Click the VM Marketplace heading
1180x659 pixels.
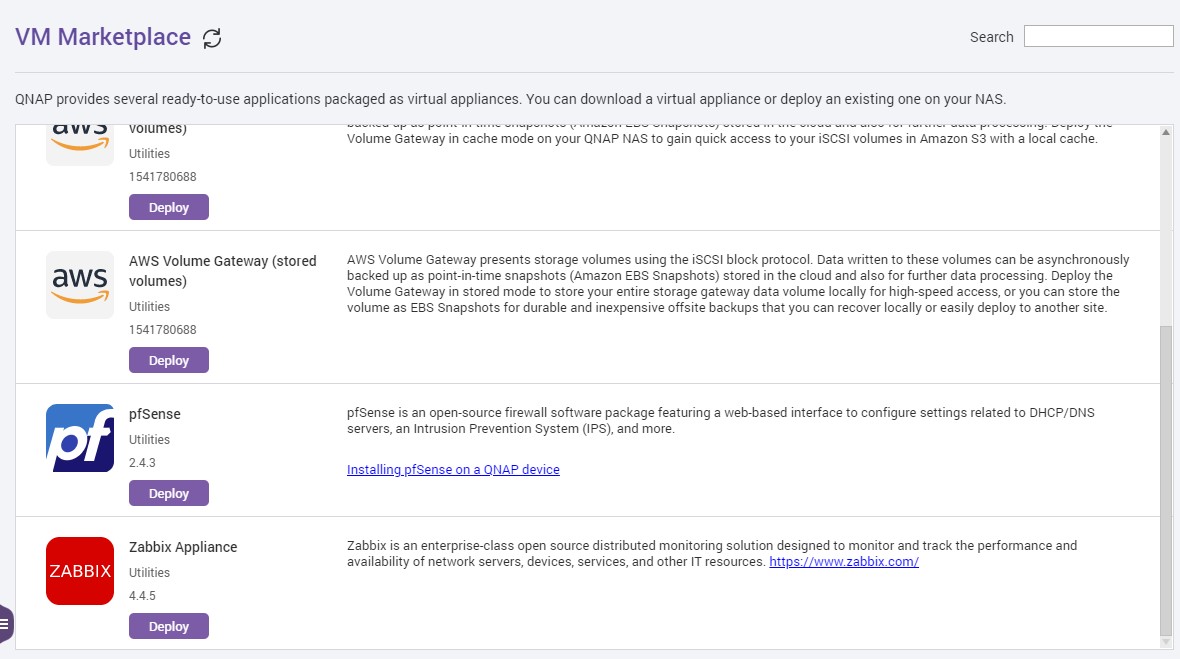(x=103, y=36)
